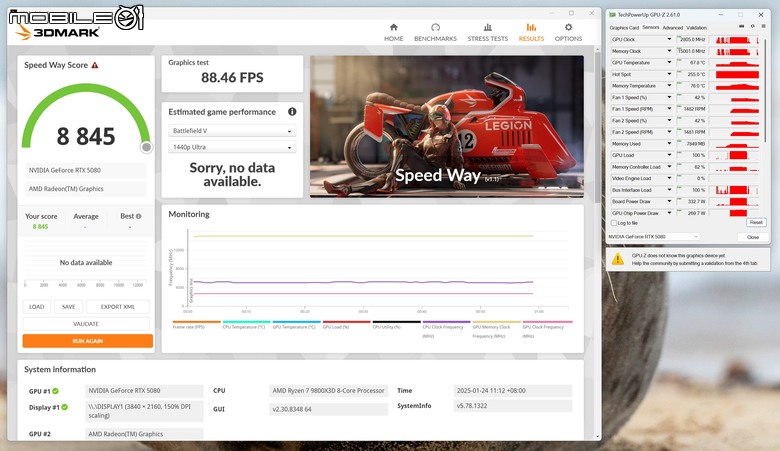Open the NVIDIA GeForce RTX 5080 GPU selector
The height and width of the screenshot is (451, 780).
(x=653, y=237)
